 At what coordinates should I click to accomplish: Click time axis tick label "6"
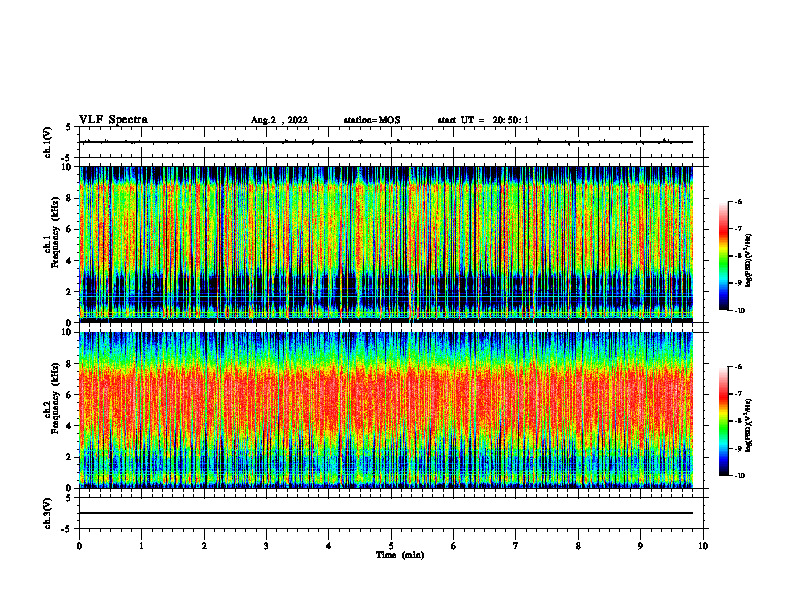454,546
